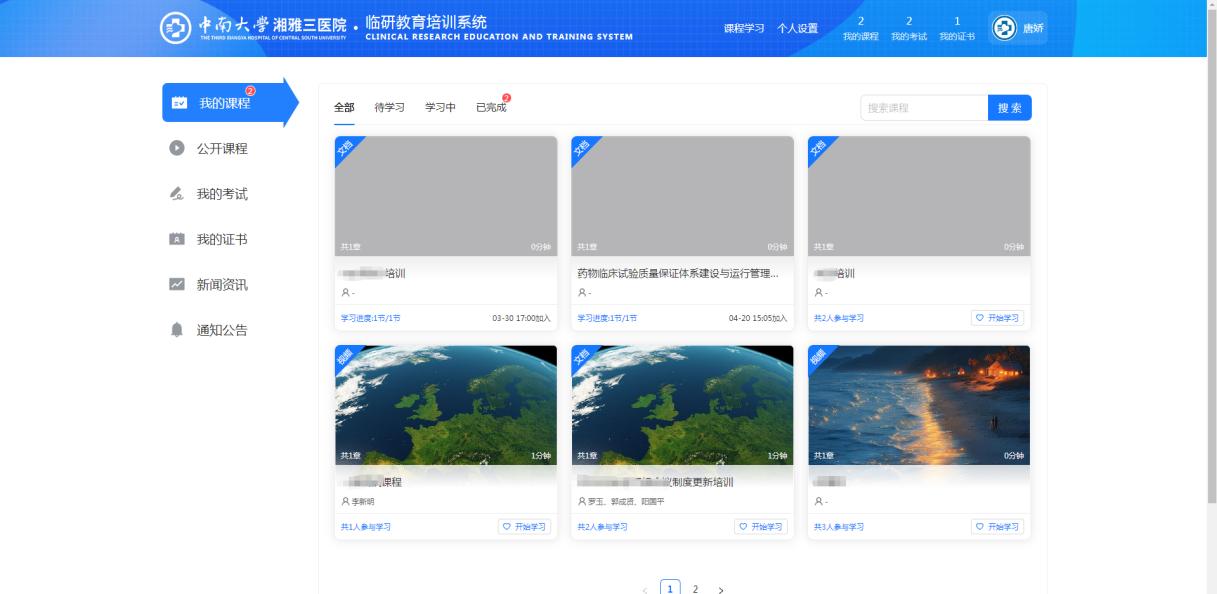Click the 通知公告 bell icon in sidebar

pyautogui.click(x=178, y=331)
